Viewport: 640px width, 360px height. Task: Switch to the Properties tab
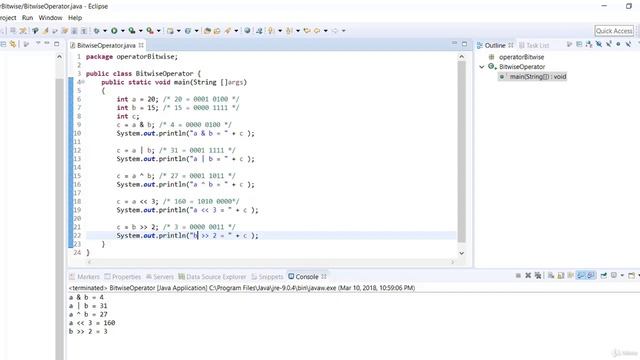[122, 277]
